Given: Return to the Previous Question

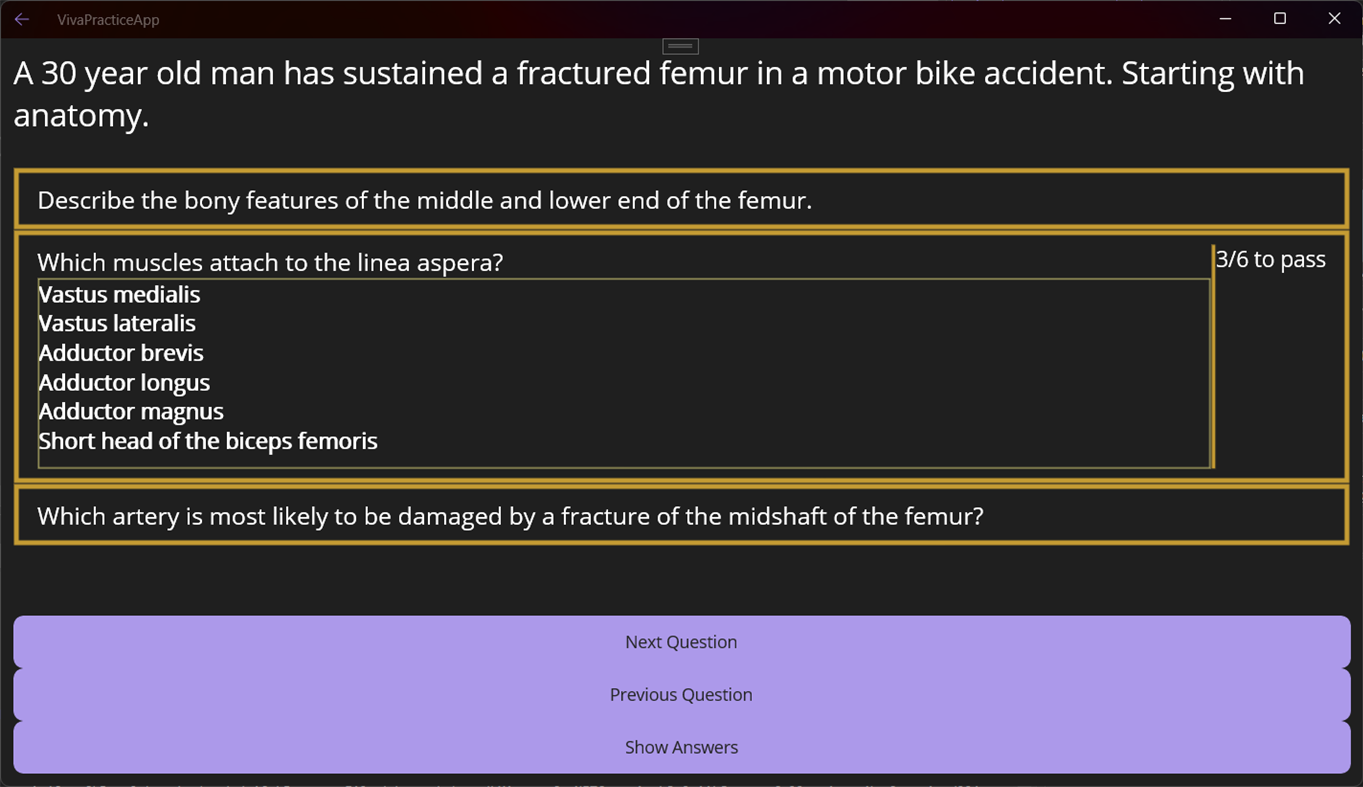Looking at the screenshot, I should pos(681,694).
